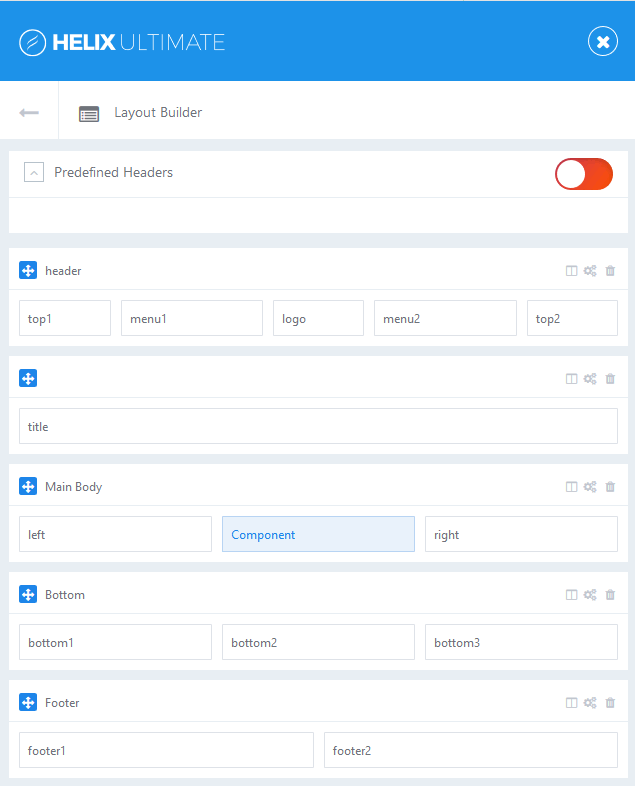The height and width of the screenshot is (786, 635).
Task: Click the Layout Builder list icon
Action: (x=89, y=114)
